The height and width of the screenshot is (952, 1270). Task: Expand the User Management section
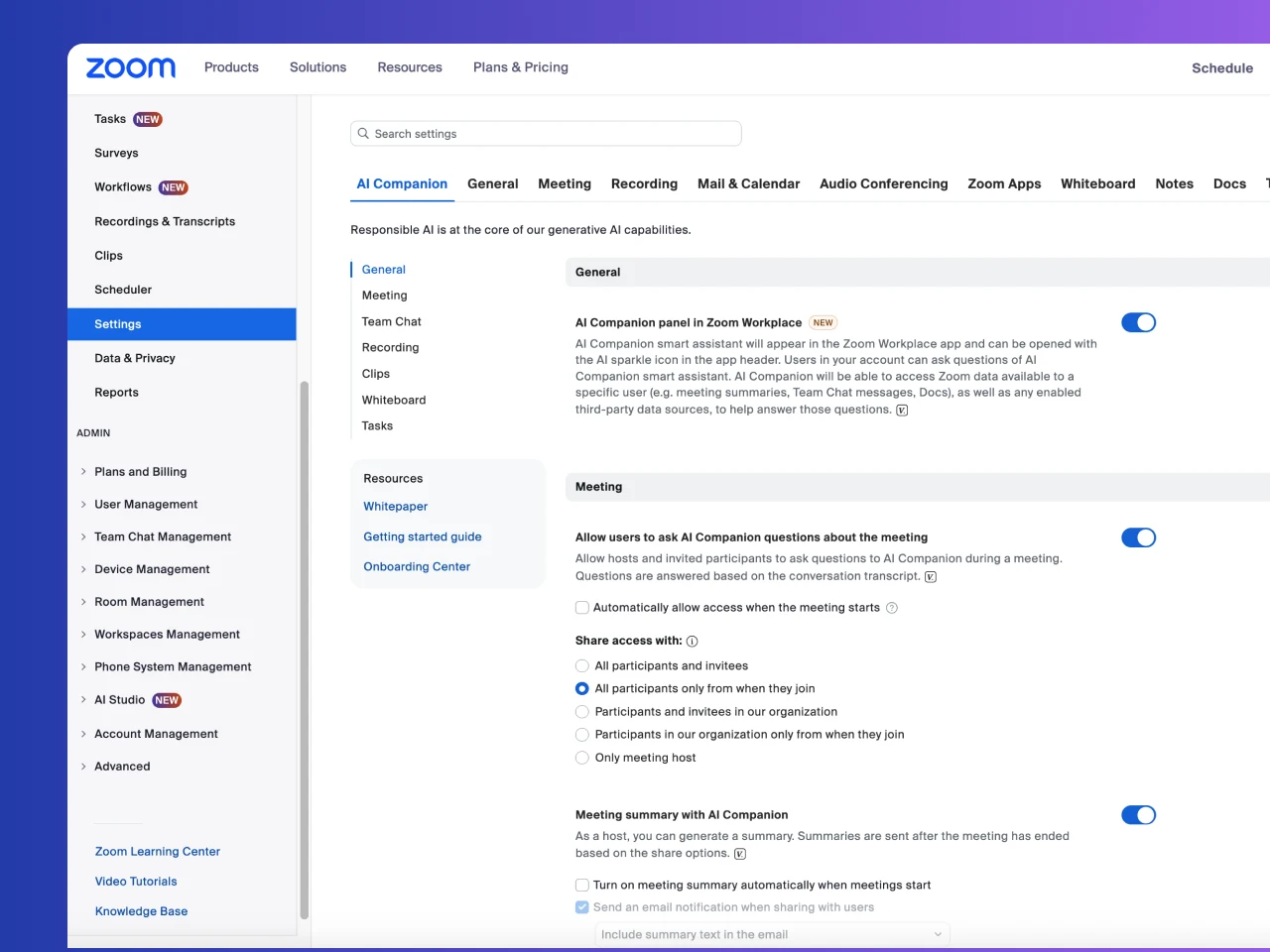pos(83,505)
